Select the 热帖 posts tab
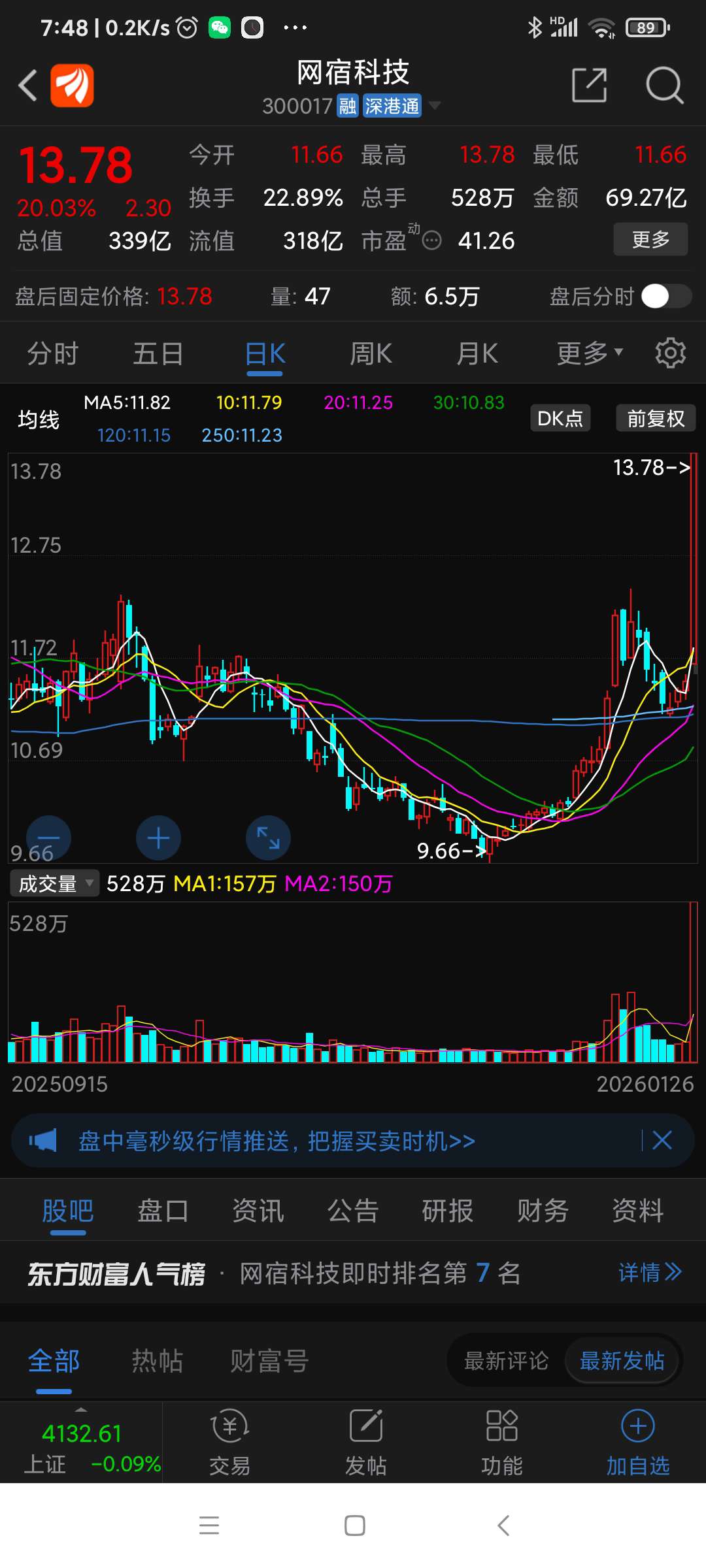706x1568 pixels. (x=158, y=1361)
